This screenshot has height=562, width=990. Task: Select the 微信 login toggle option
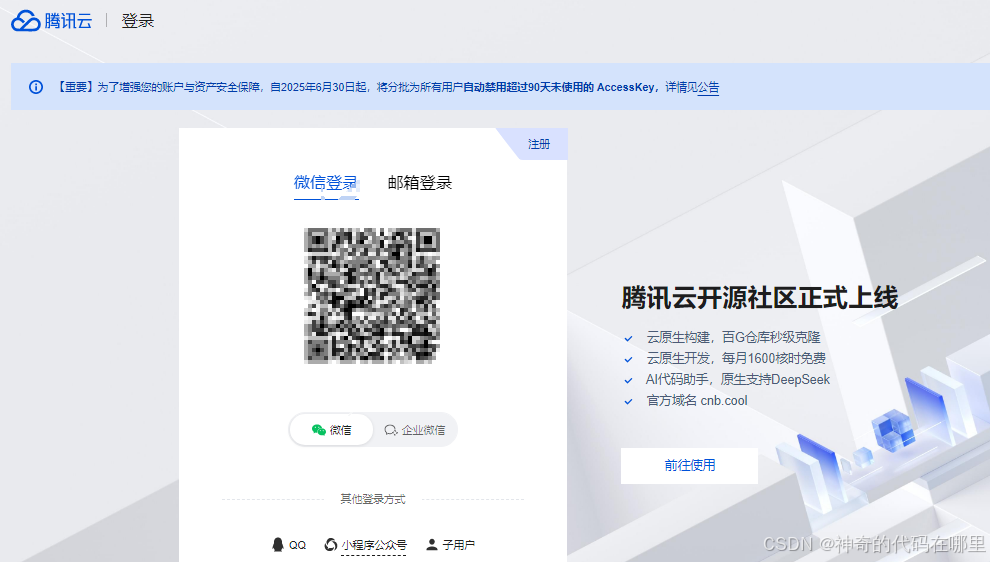(x=331, y=430)
